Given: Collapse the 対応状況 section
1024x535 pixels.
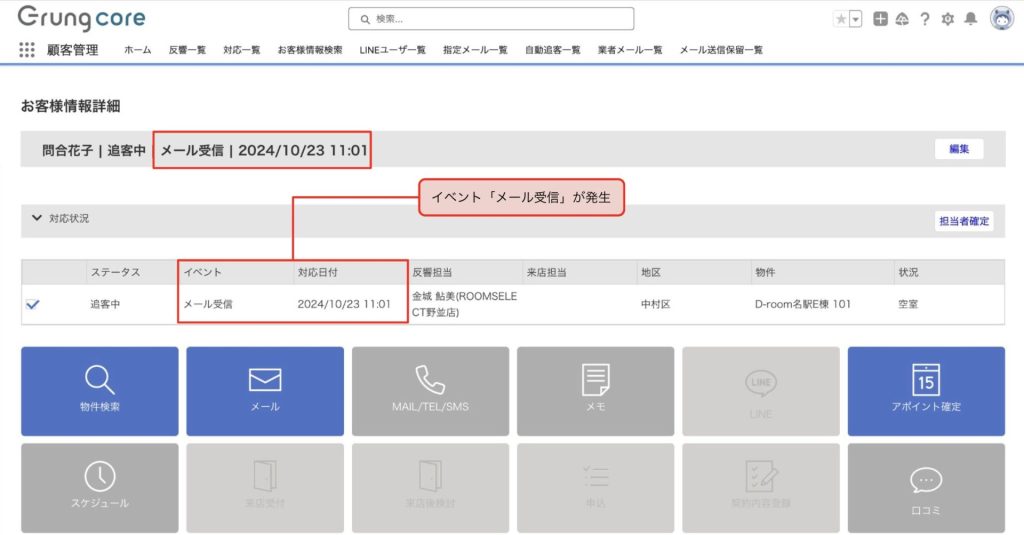Looking at the screenshot, I should pos(37,218).
